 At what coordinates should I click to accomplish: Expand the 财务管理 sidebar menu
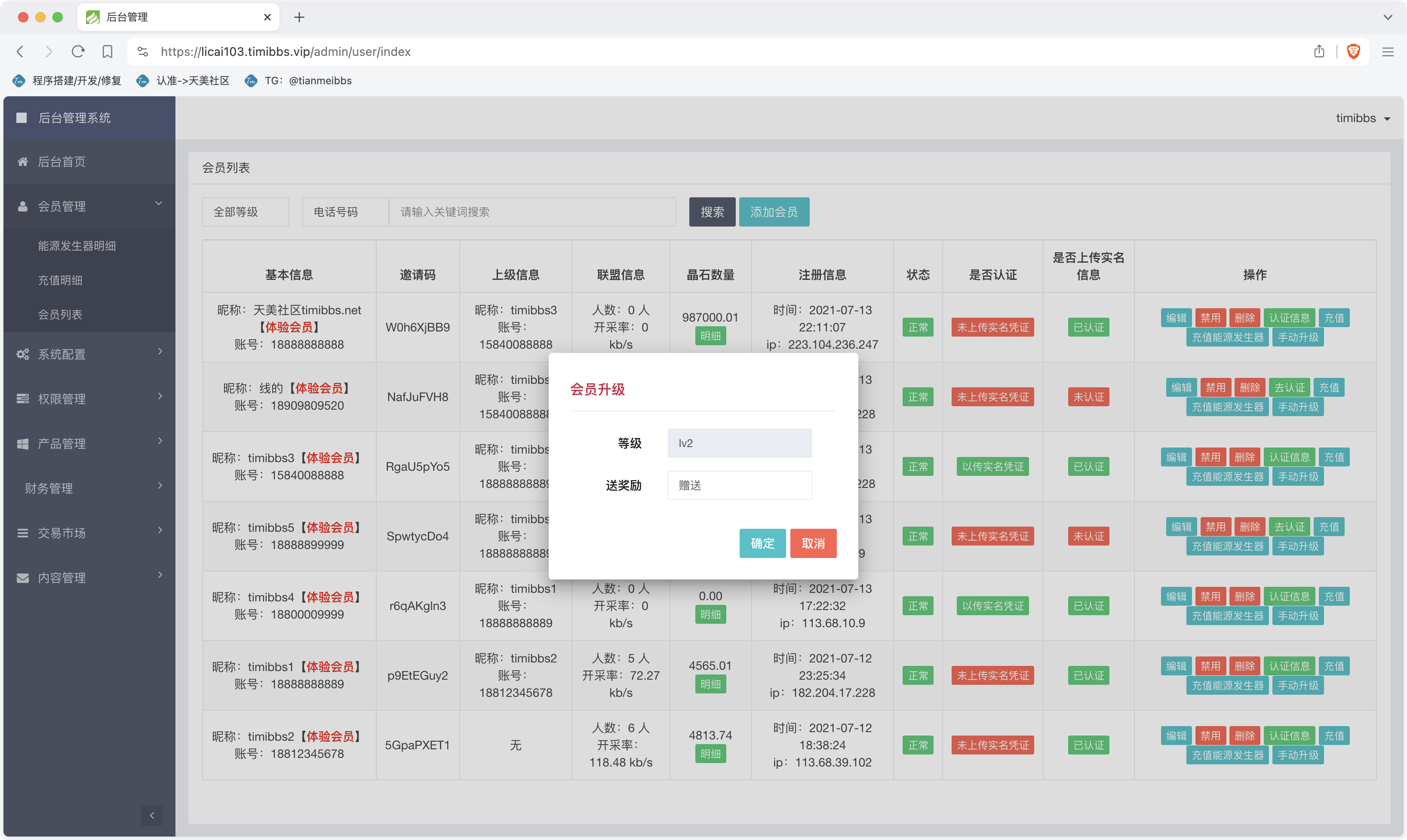[x=89, y=488]
